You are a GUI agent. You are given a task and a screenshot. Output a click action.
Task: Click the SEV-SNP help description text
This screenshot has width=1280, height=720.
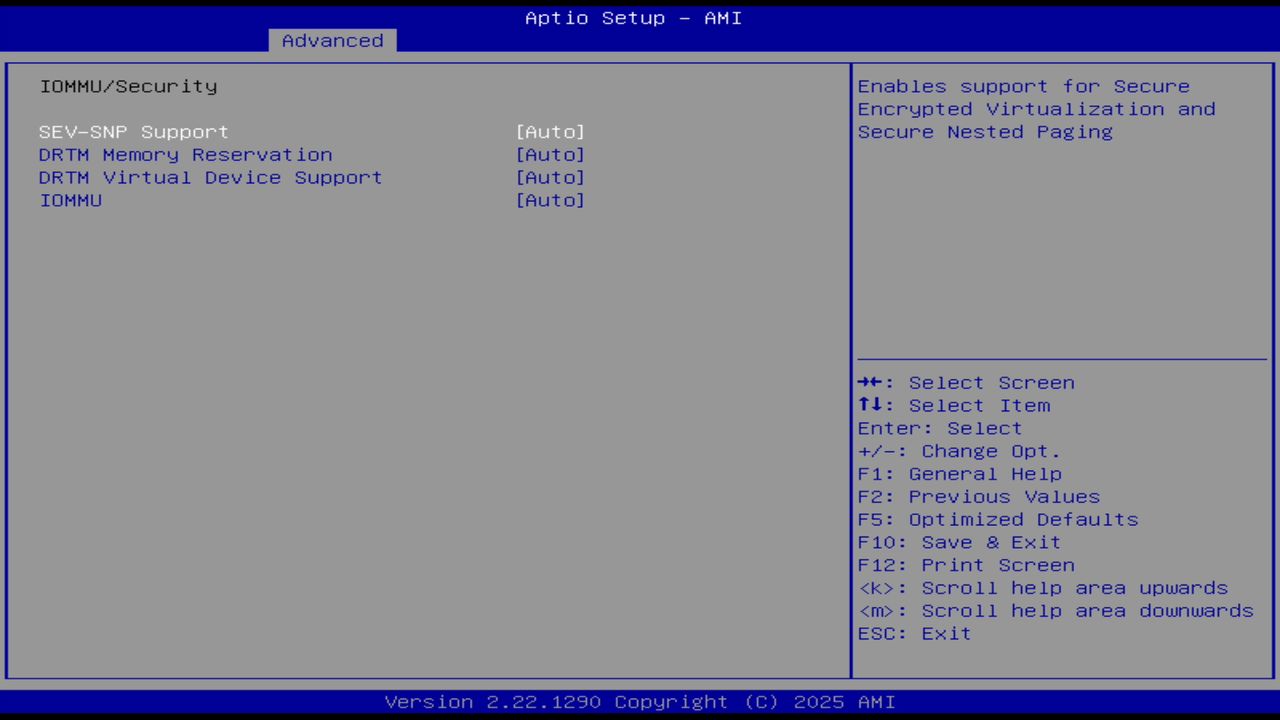1037,109
